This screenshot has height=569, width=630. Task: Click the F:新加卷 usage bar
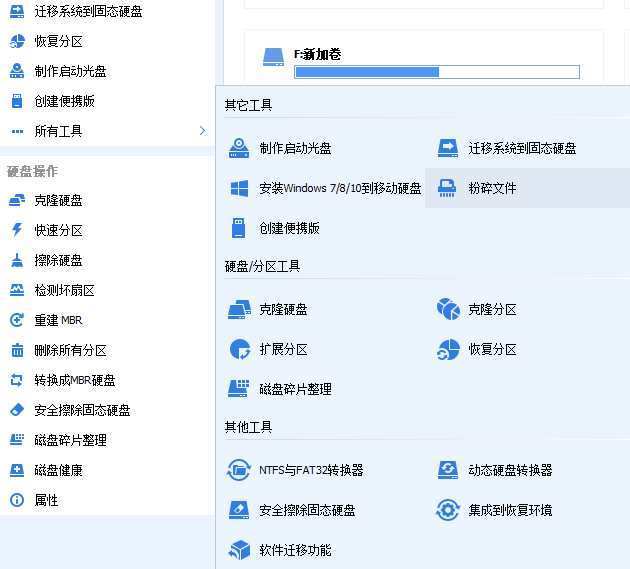[437, 72]
